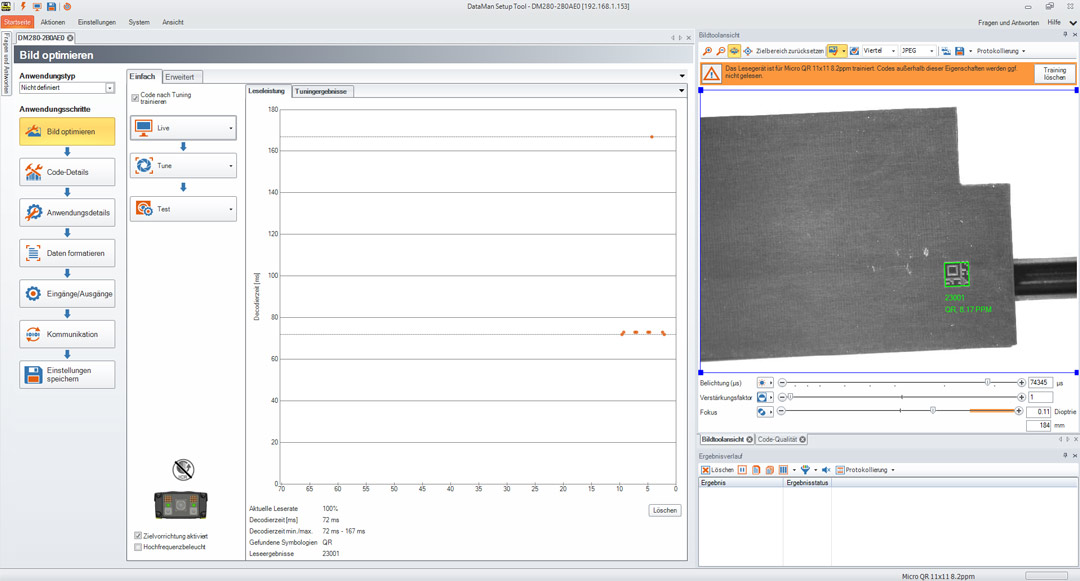Go to Anwendungsdetails step

(67, 213)
